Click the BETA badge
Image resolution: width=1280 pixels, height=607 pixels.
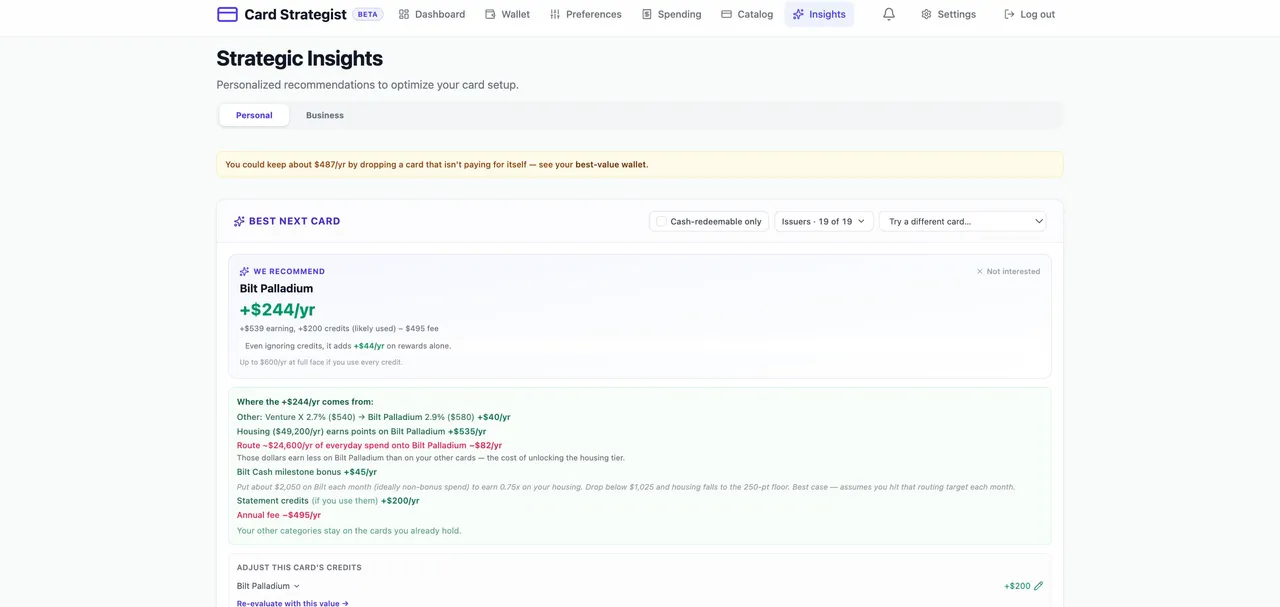pos(368,14)
